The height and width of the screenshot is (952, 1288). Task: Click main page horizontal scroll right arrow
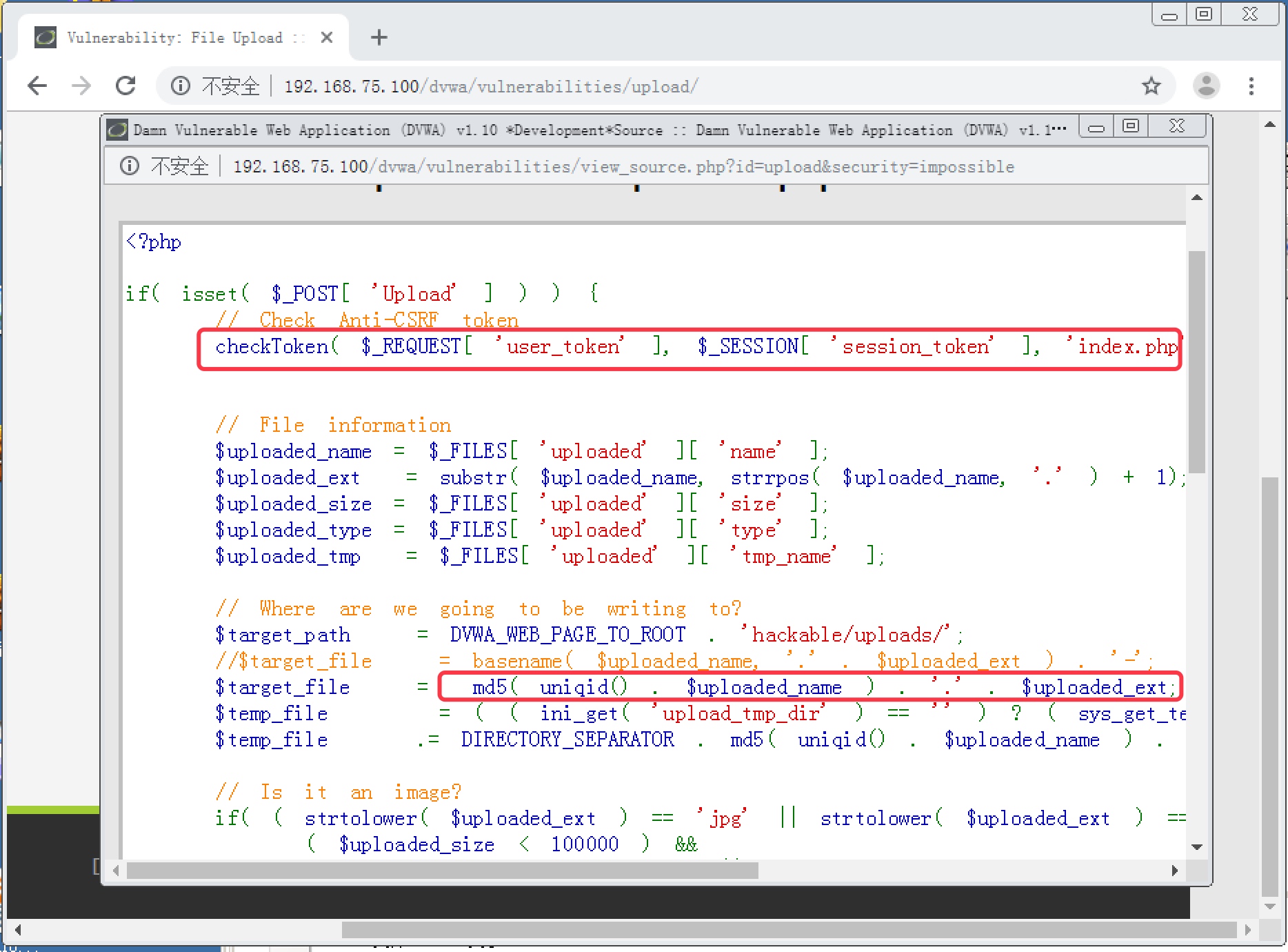1247,930
